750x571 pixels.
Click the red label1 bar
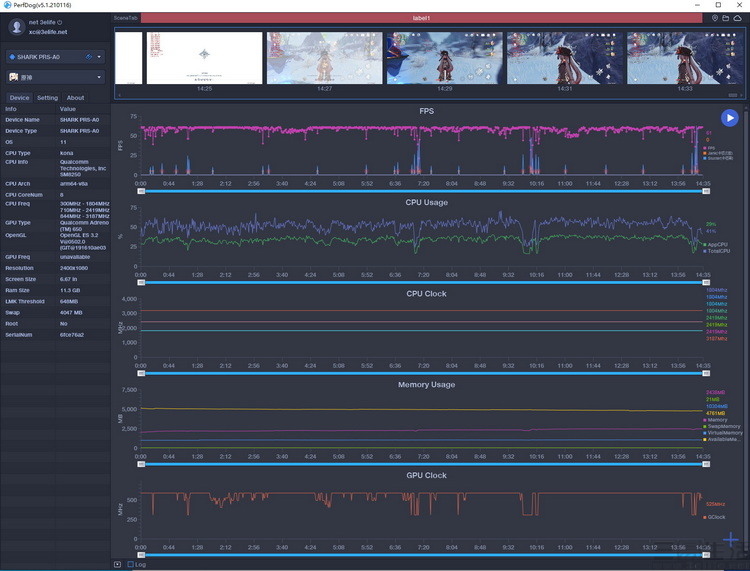click(x=420, y=18)
